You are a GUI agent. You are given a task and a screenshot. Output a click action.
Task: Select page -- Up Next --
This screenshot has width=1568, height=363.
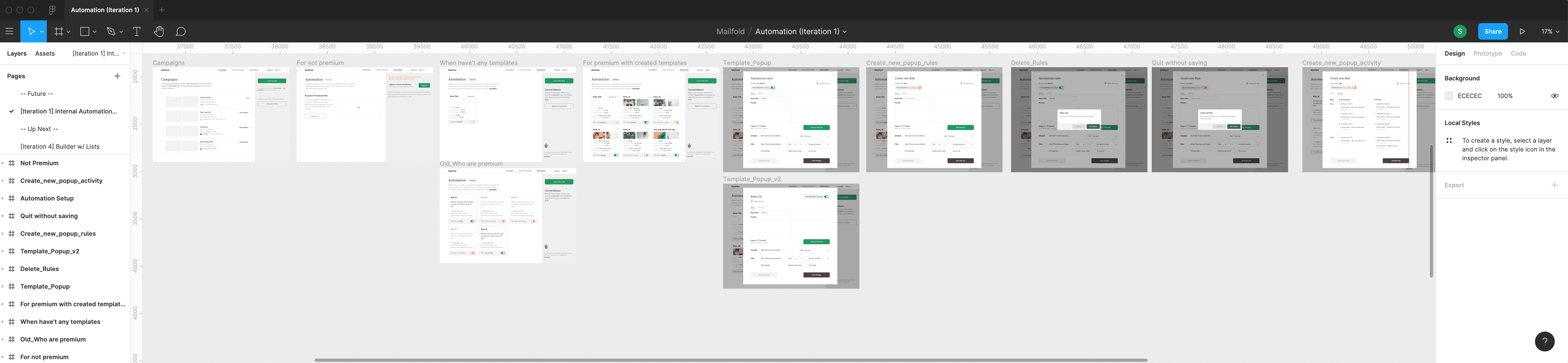tap(39, 129)
